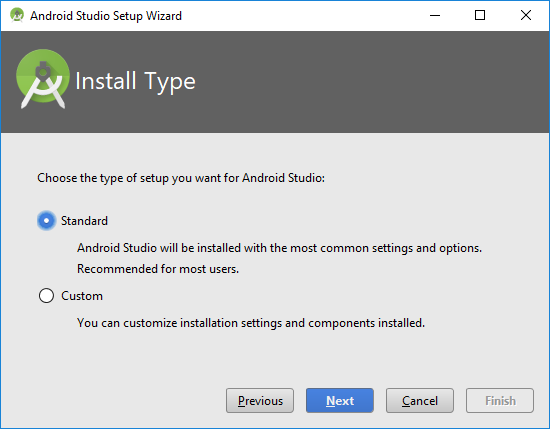The height and width of the screenshot is (429, 550).
Task: Click the Recommended for most users text
Action: tap(158, 269)
